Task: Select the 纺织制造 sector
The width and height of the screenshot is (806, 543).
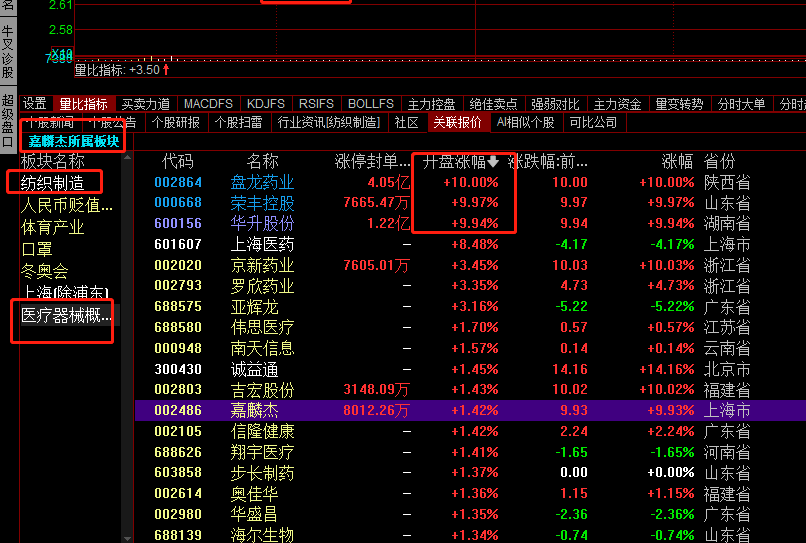Action: [x=52, y=183]
